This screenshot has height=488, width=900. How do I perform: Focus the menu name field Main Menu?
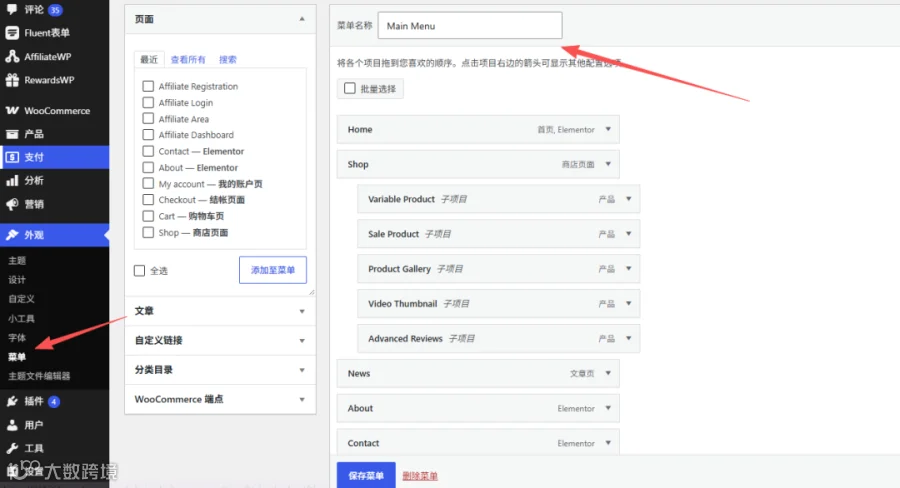point(470,25)
